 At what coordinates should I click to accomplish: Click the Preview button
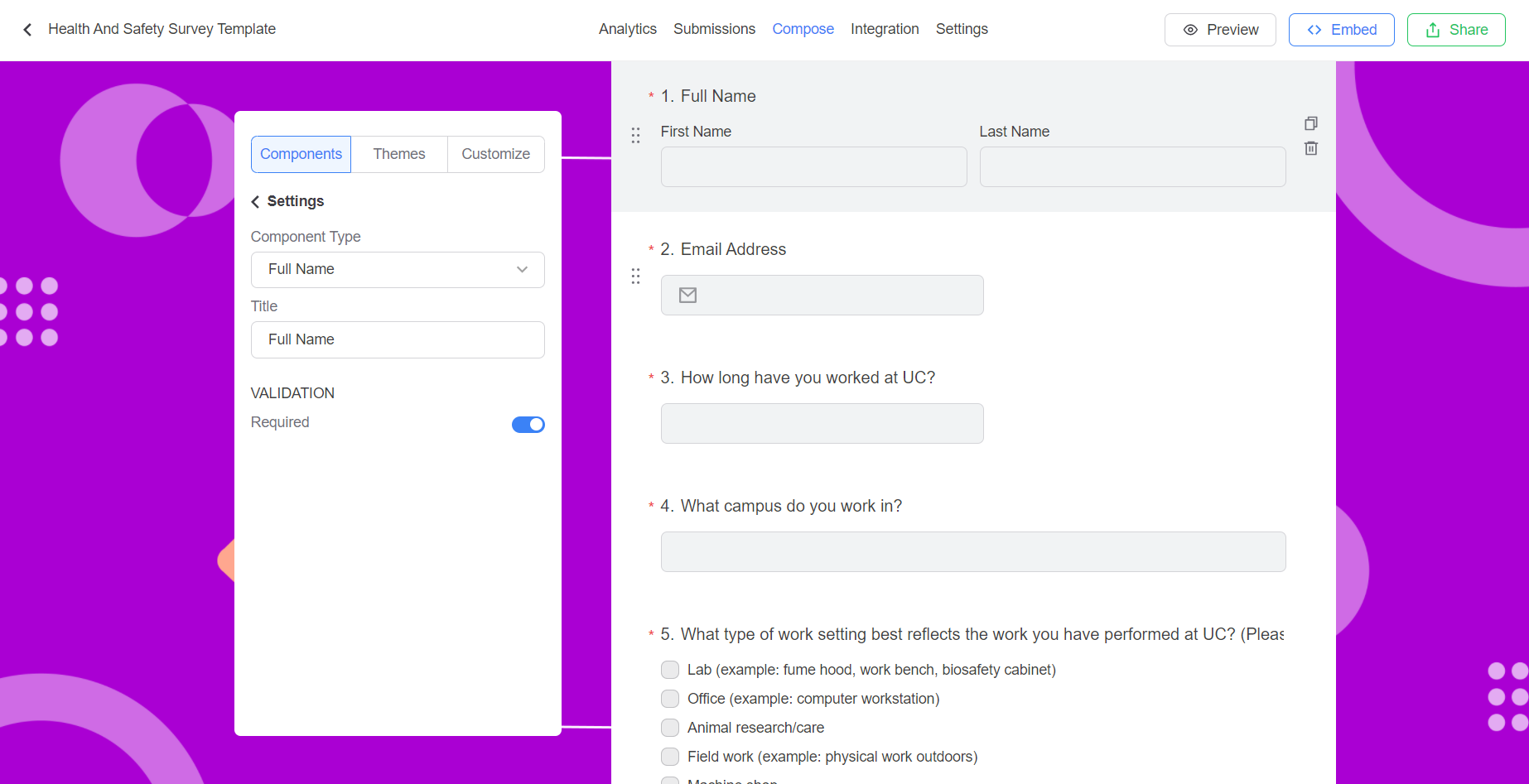click(1220, 30)
